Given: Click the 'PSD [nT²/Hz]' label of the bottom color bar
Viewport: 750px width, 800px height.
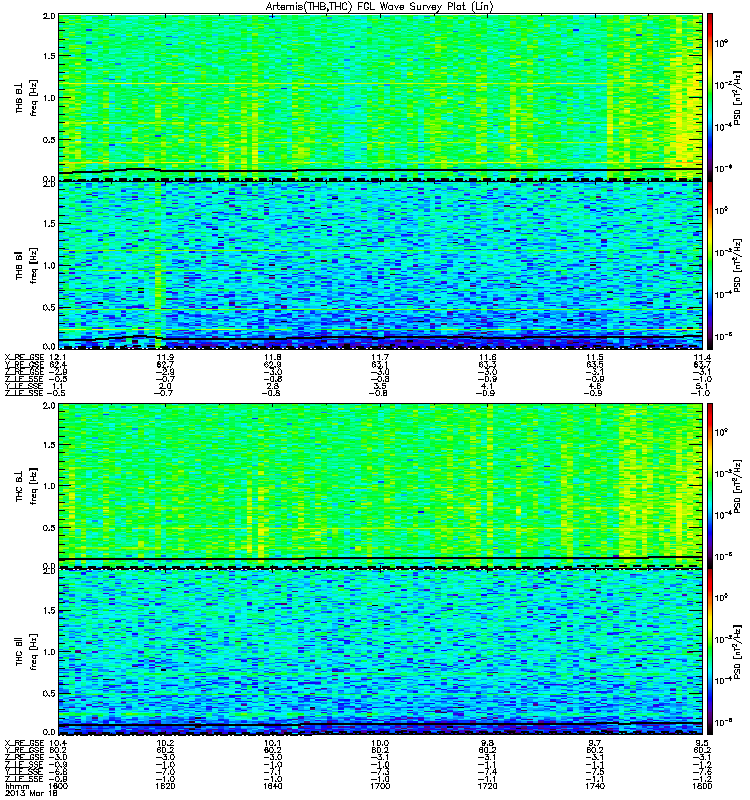Looking at the screenshot, I should coord(738,652).
